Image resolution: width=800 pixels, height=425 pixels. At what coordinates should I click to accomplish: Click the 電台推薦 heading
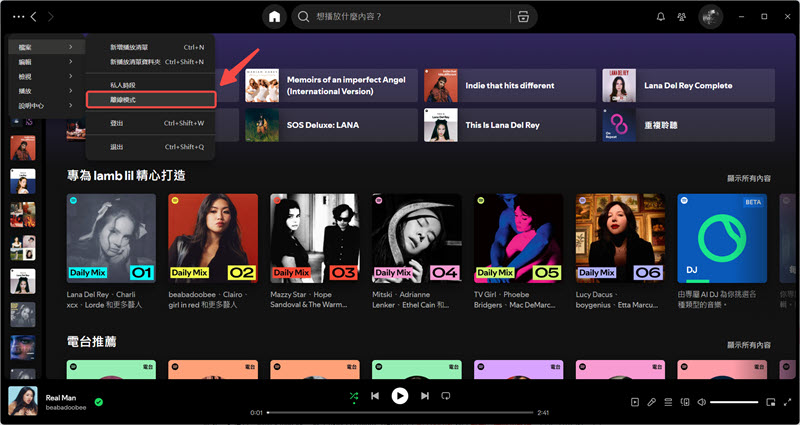(x=92, y=342)
